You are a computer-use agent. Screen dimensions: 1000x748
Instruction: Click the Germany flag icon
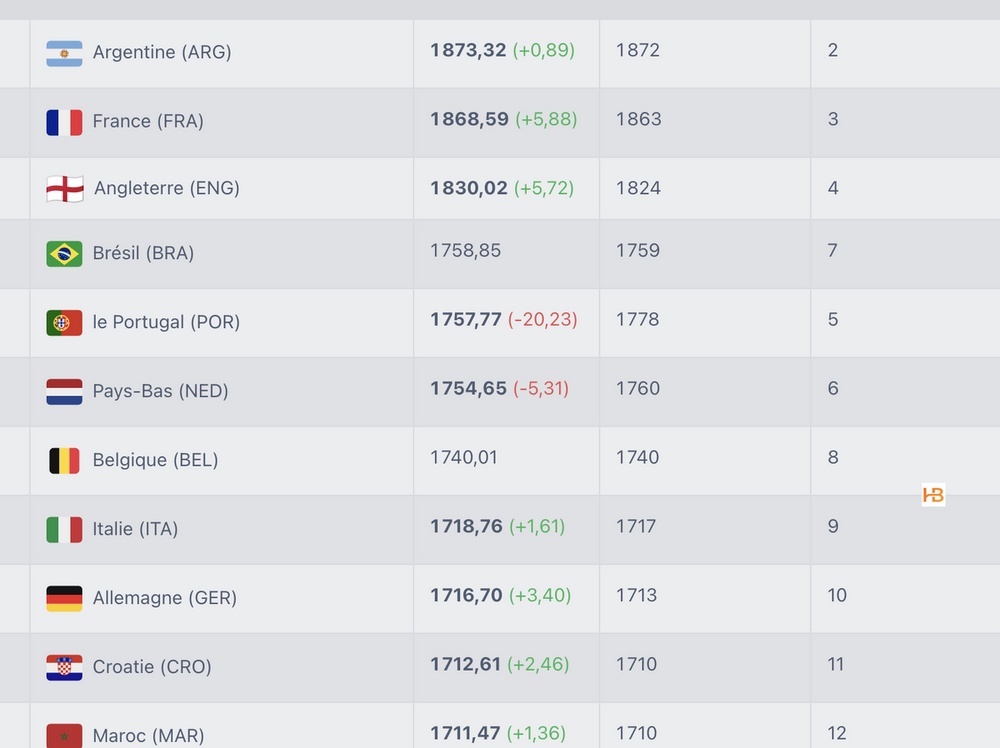tap(64, 599)
